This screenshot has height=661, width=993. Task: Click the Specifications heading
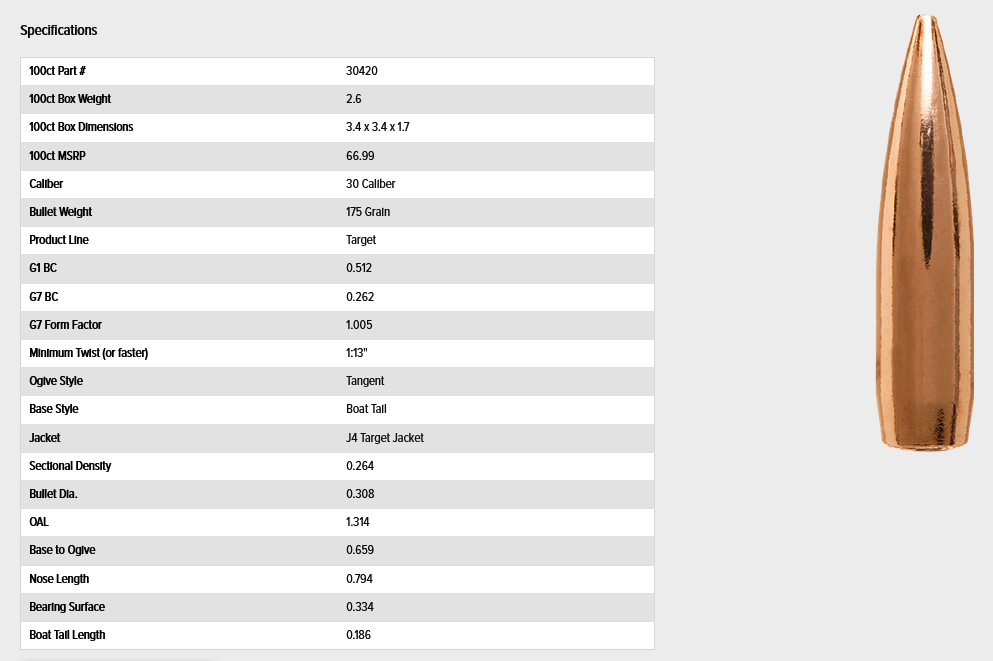click(58, 30)
